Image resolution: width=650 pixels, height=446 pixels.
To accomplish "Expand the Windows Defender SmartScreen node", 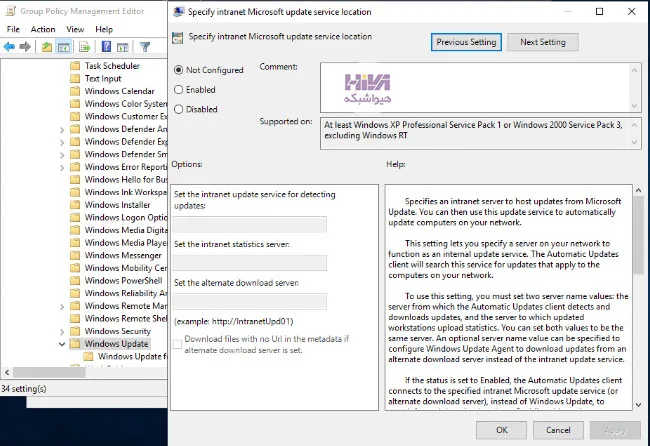I will pyautogui.click(x=62, y=155).
